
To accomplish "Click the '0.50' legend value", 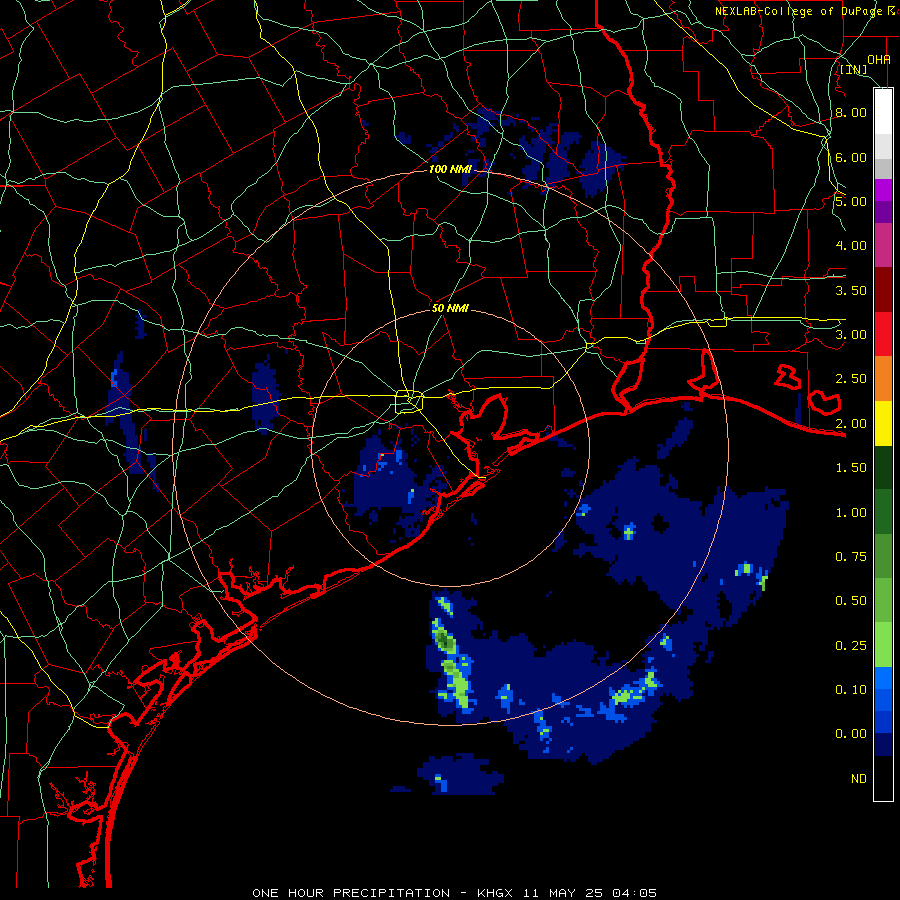I will [851, 601].
